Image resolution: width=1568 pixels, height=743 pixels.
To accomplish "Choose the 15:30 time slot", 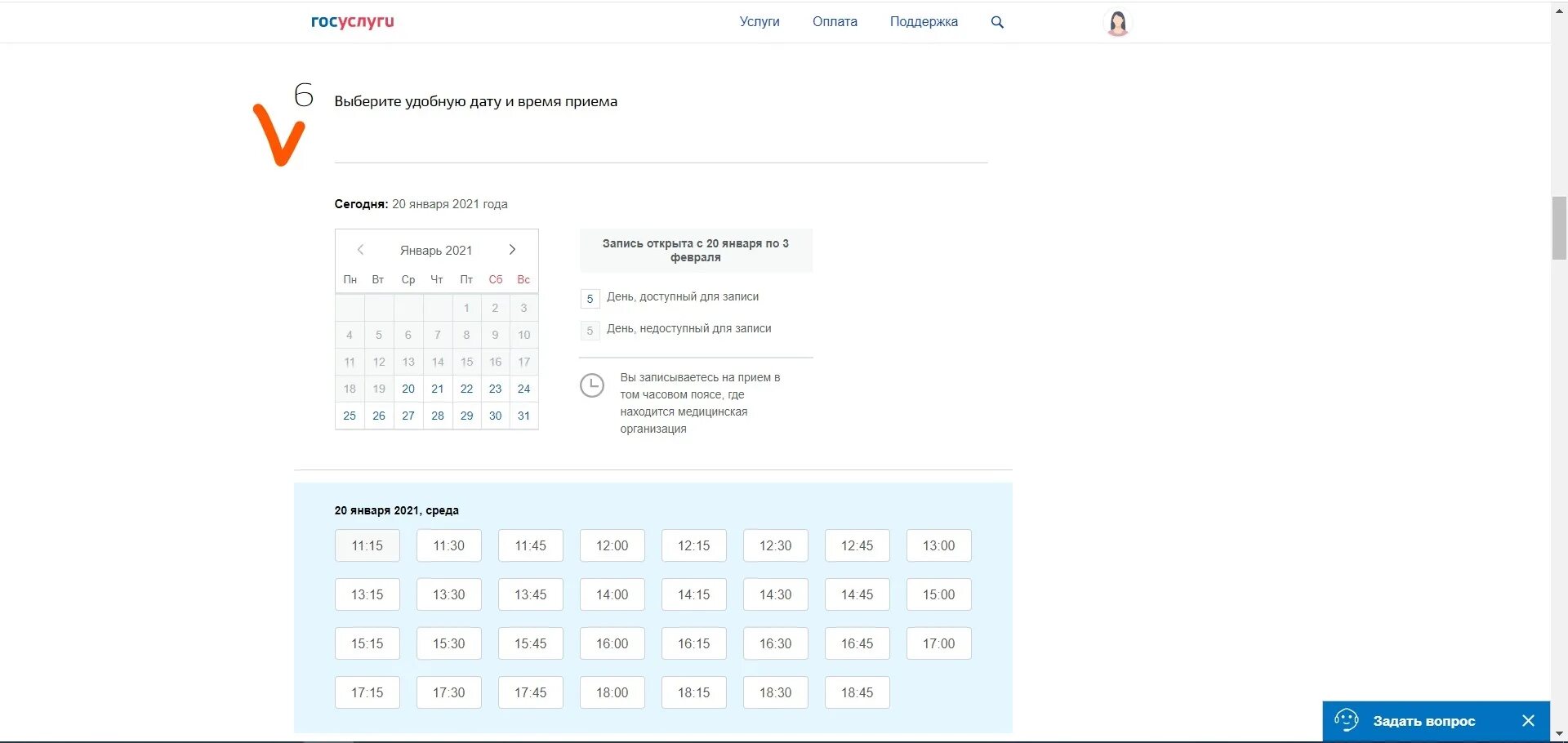I will tap(449, 643).
